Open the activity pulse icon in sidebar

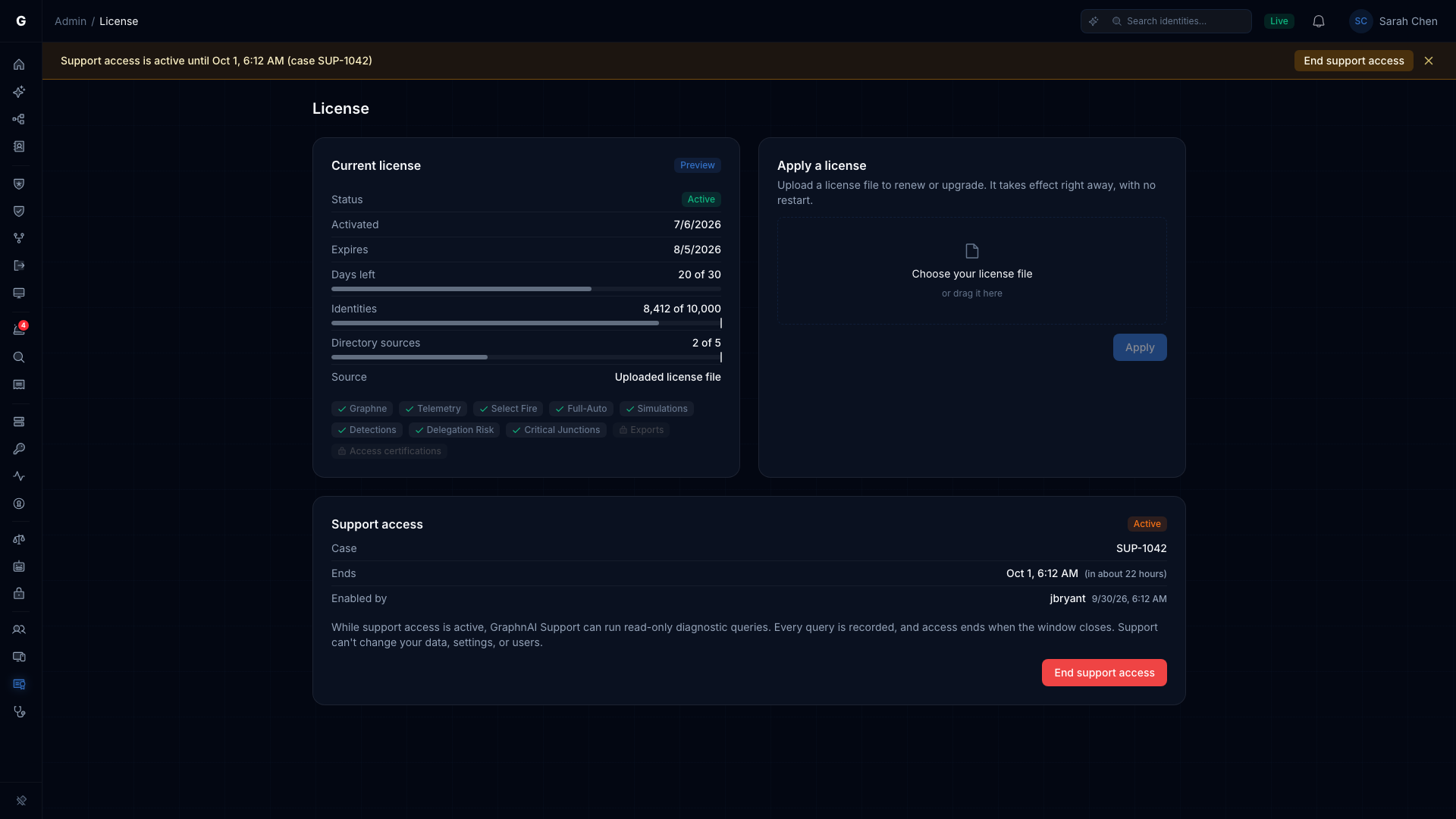click(x=19, y=476)
